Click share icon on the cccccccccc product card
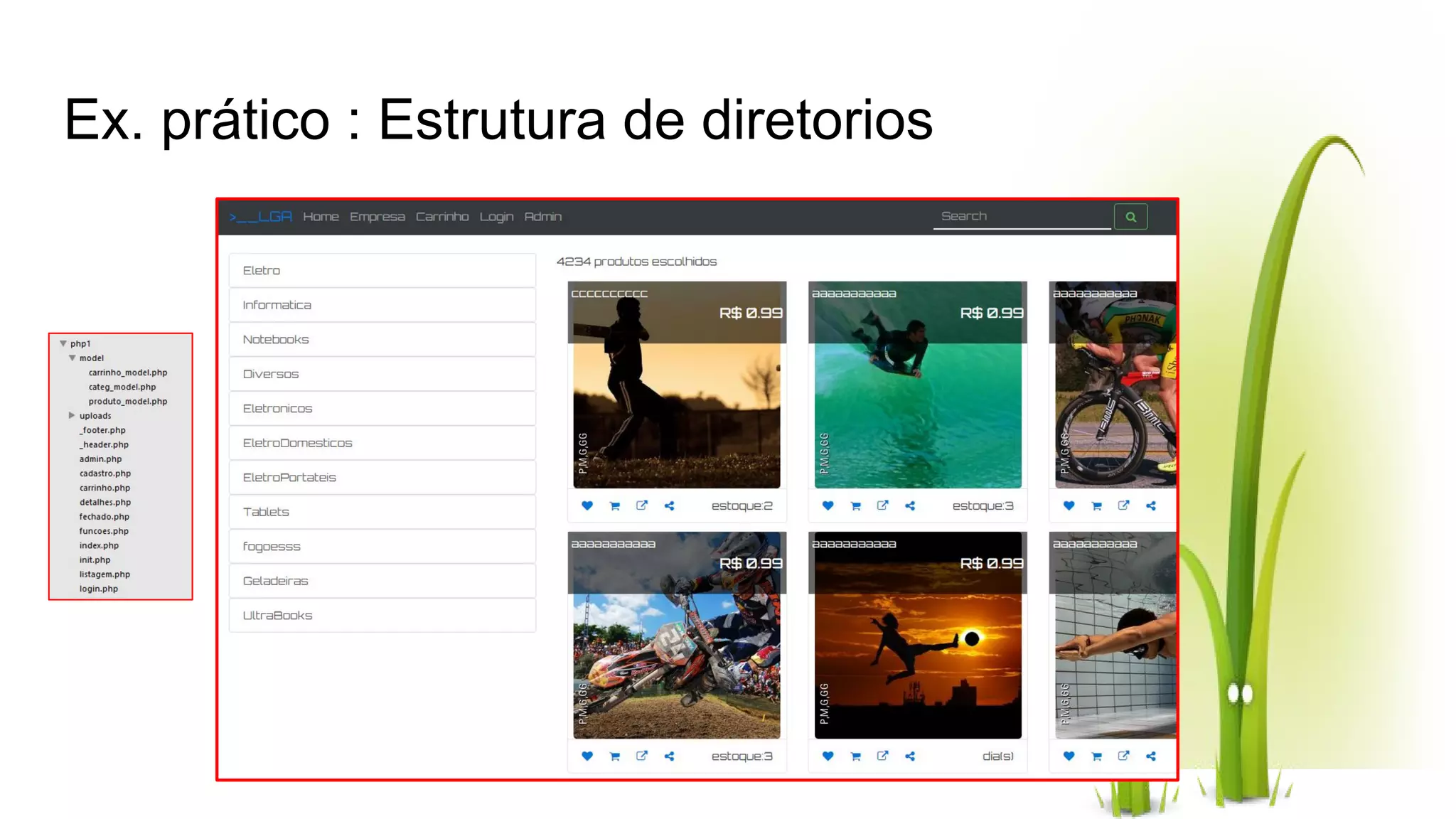The height and width of the screenshot is (819, 1456). [x=670, y=506]
